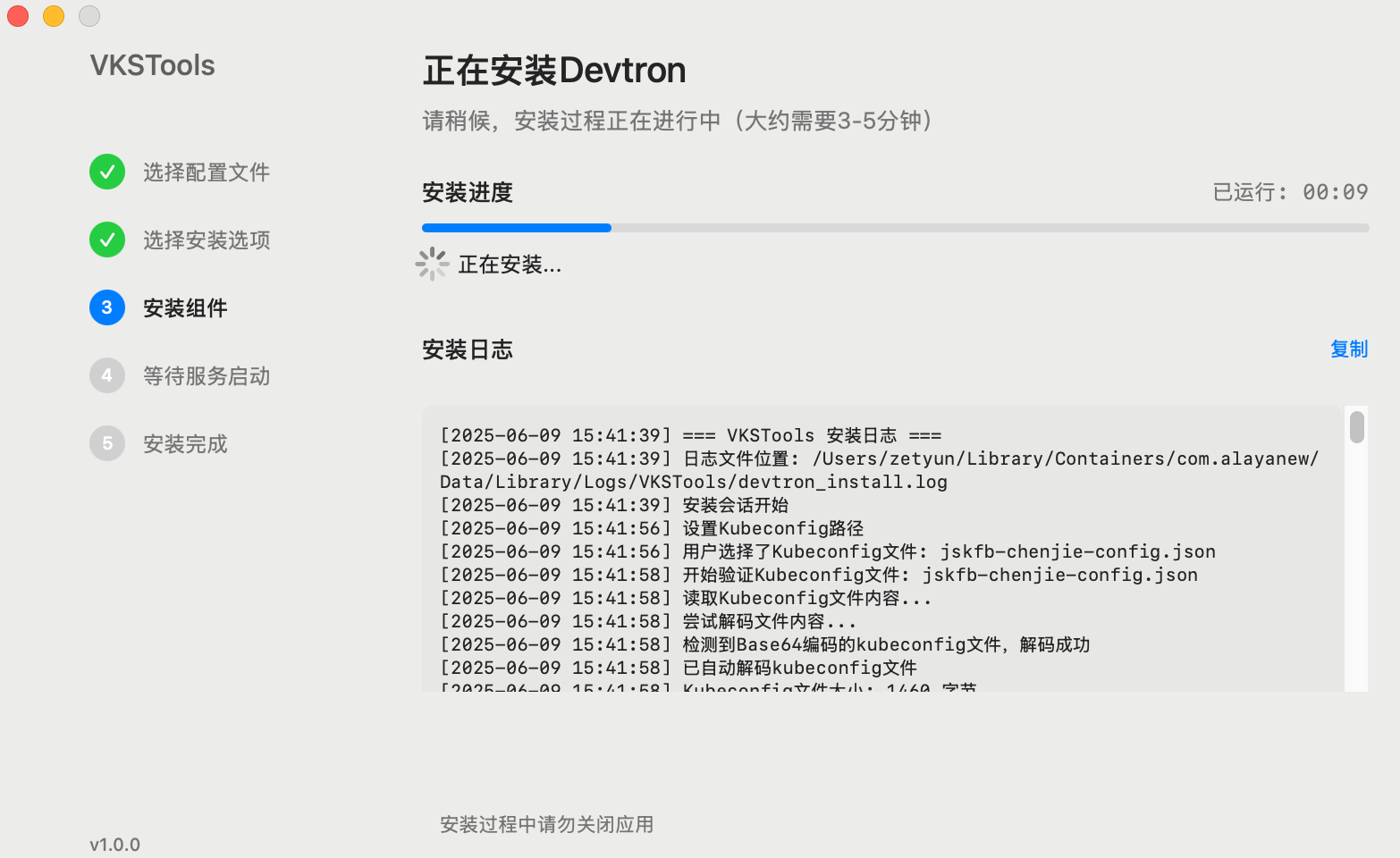The image size is (1400, 858).
Task: Click log line 用户选择了Kubeconfig文件
Action: [x=828, y=551]
